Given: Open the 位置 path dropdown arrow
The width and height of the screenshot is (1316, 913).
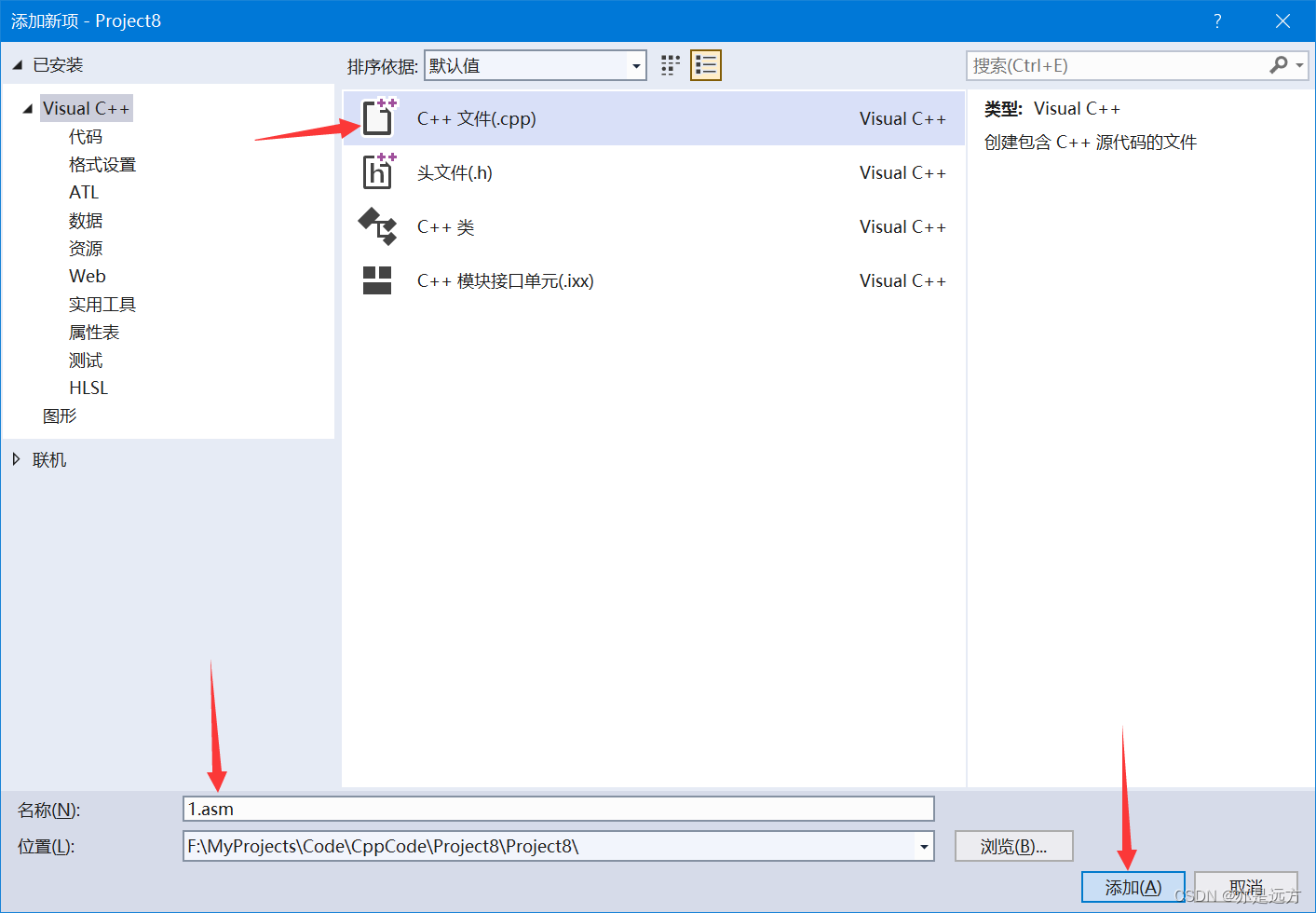Looking at the screenshot, I should tap(924, 847).
